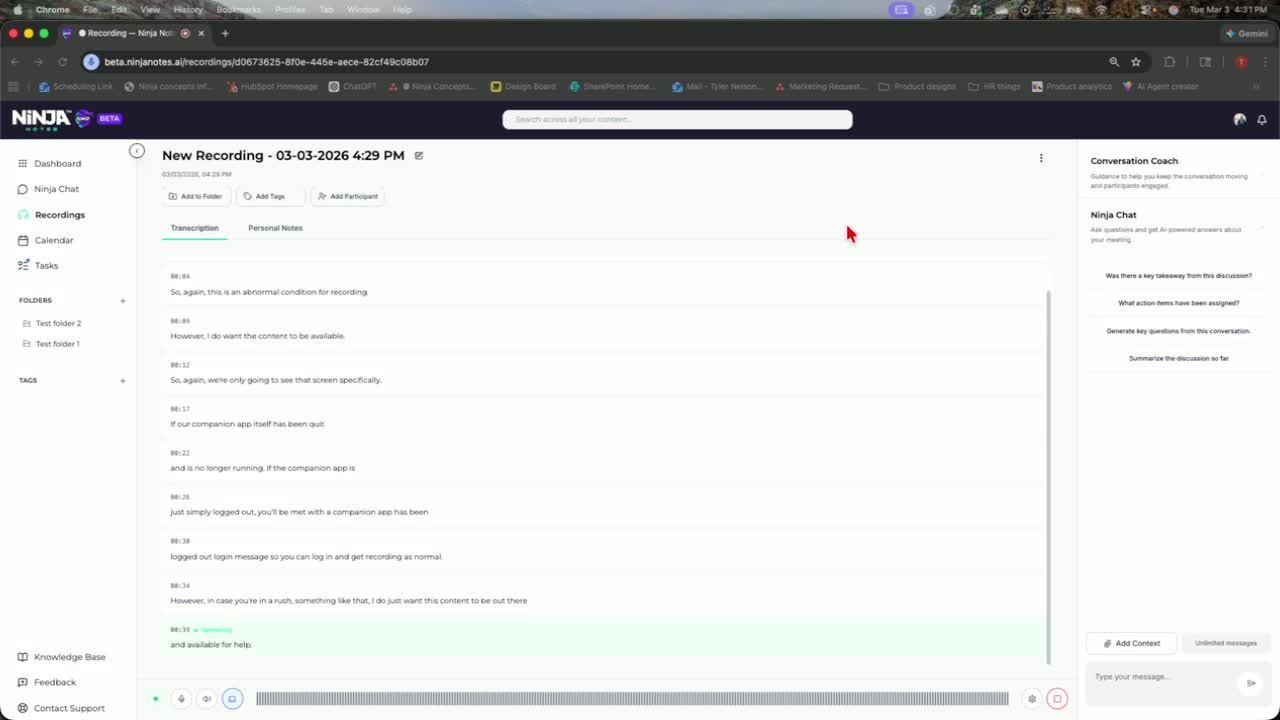Open the Design Board bookmark
Screen dimensions: 1280x720
[x=523, y=87]
